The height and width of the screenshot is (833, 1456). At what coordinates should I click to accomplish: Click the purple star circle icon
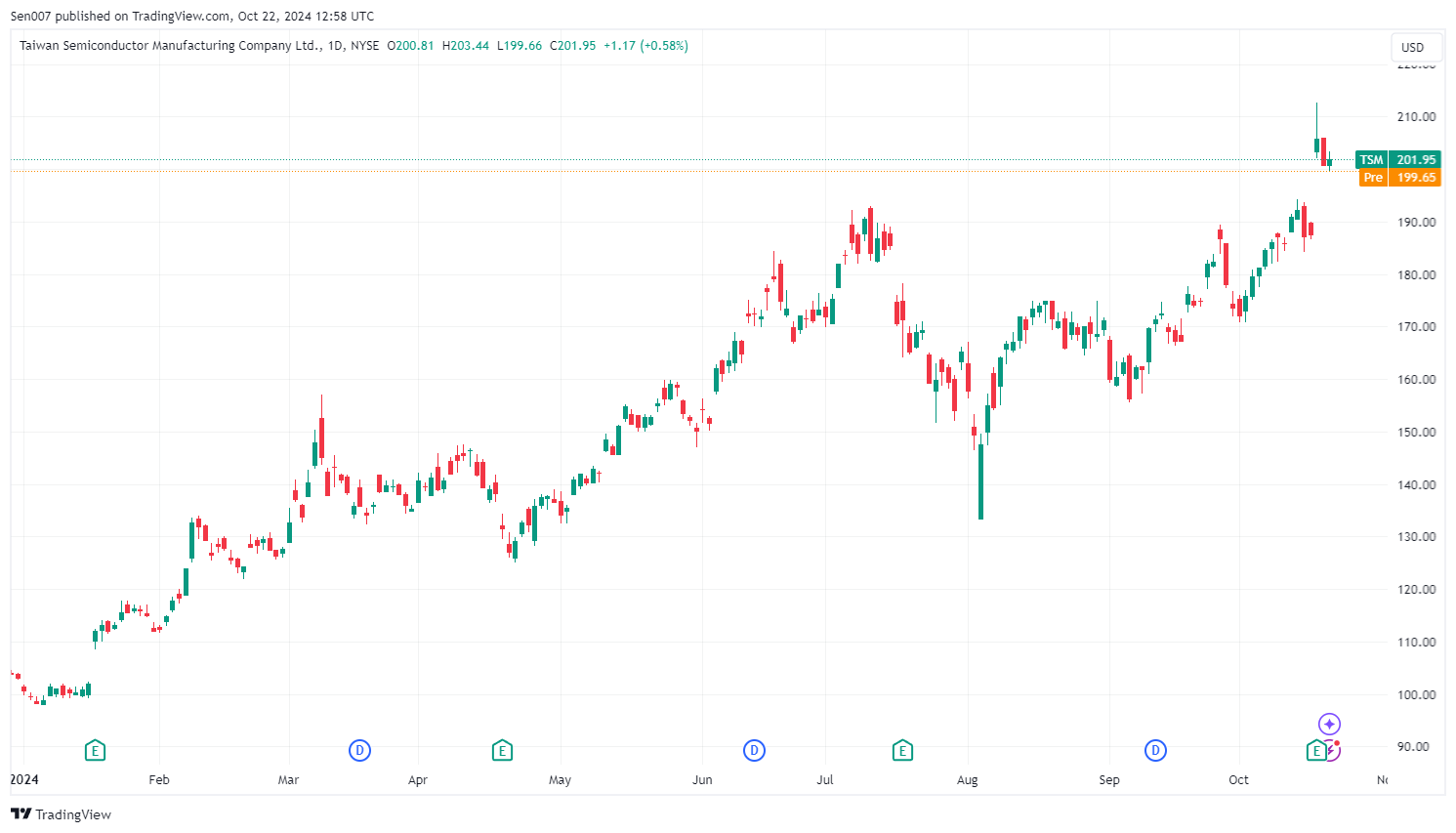pyautogui.click(x=1329, y=724)
